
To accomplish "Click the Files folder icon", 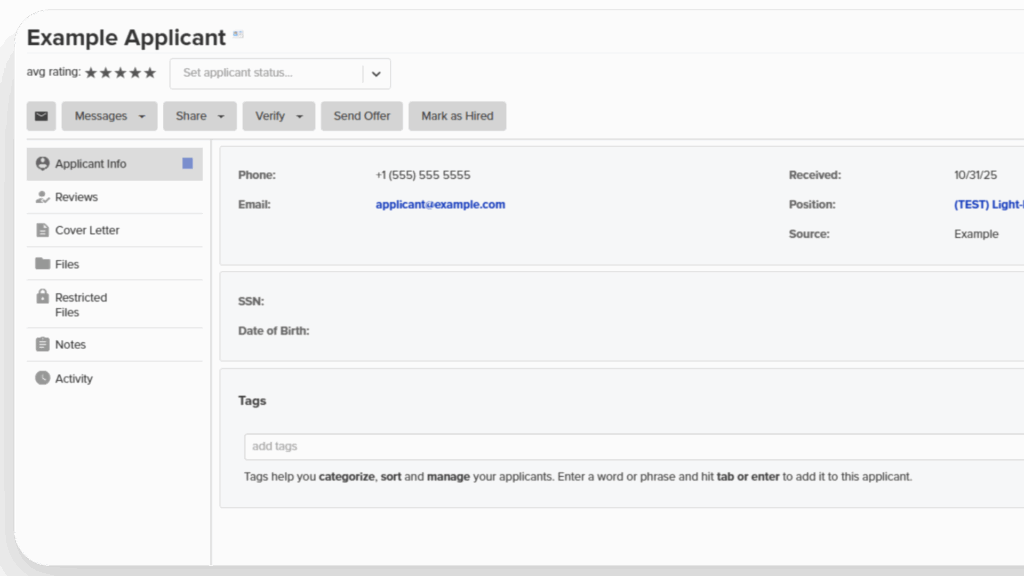I will click(x=42, y=264).
